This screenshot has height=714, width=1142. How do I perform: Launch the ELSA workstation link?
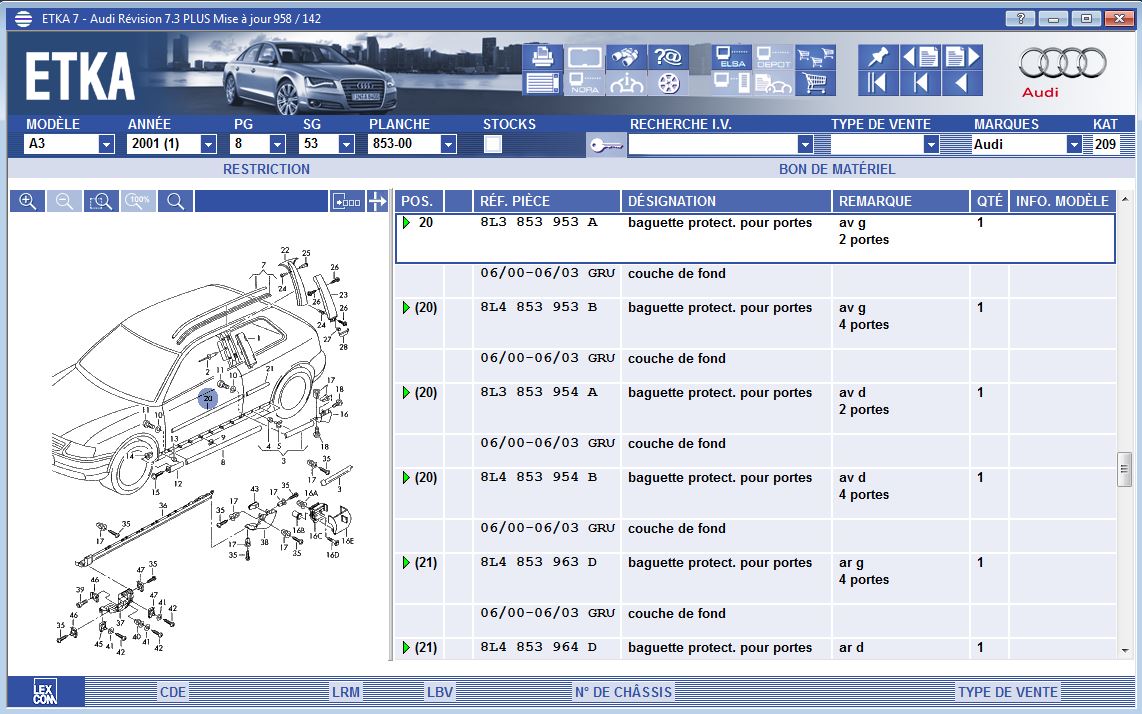point(732,57)
